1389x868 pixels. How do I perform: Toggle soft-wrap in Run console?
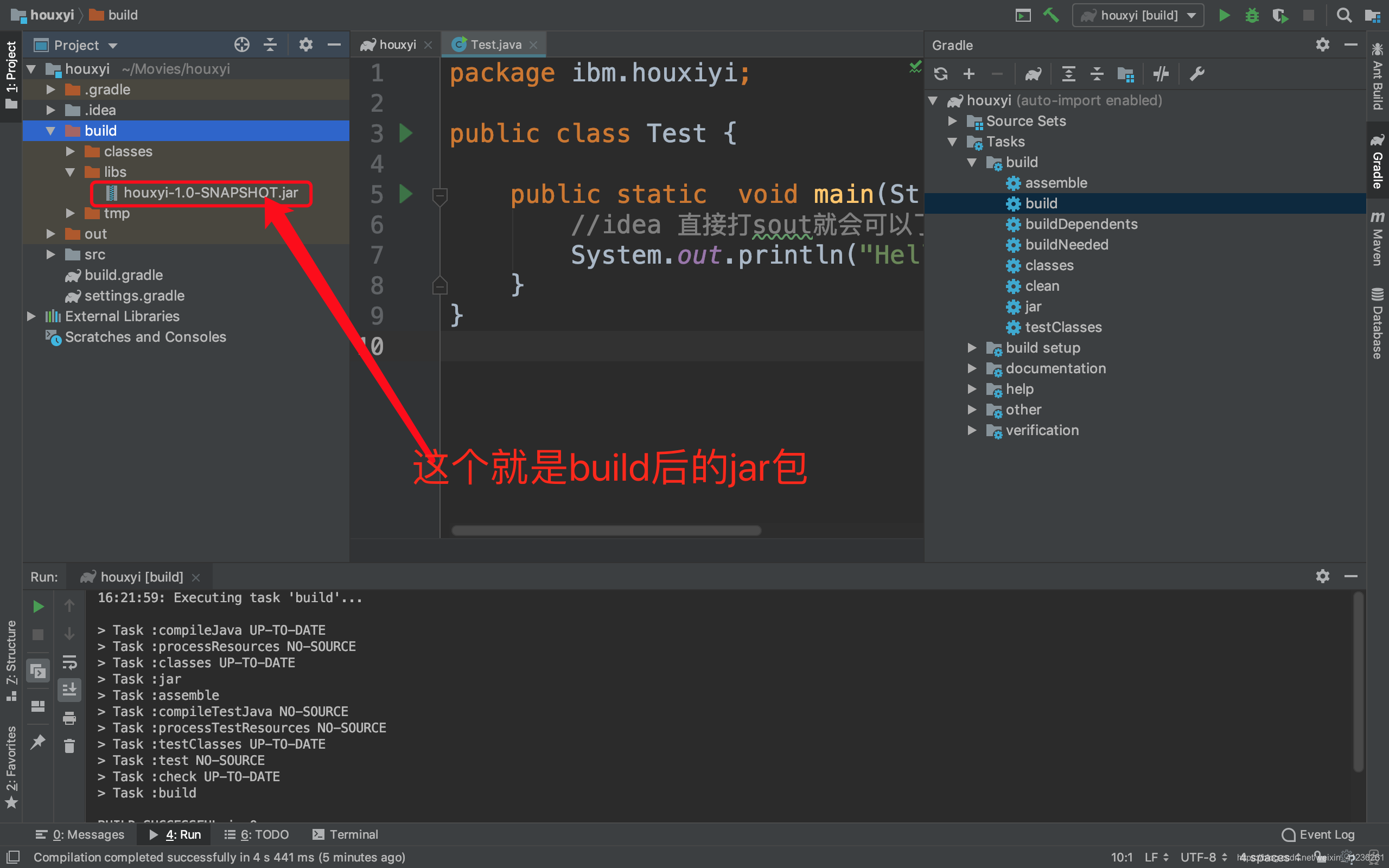pos(69,662)
